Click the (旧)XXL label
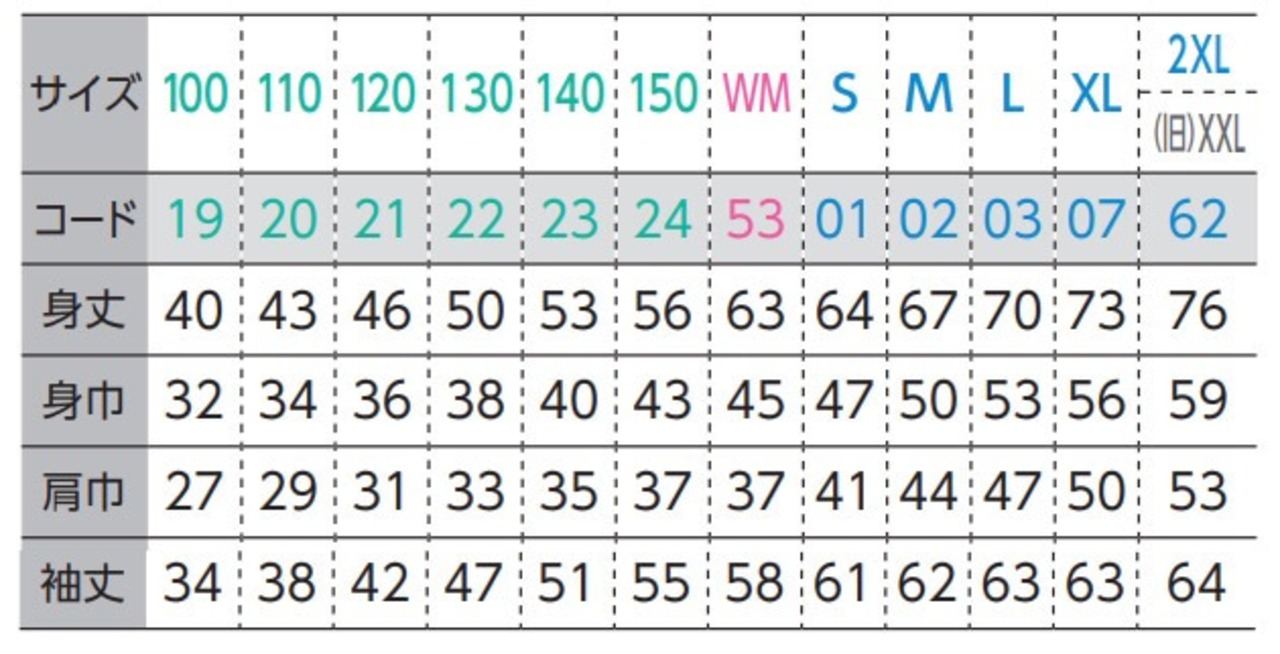 click(x=1198, y=133)
